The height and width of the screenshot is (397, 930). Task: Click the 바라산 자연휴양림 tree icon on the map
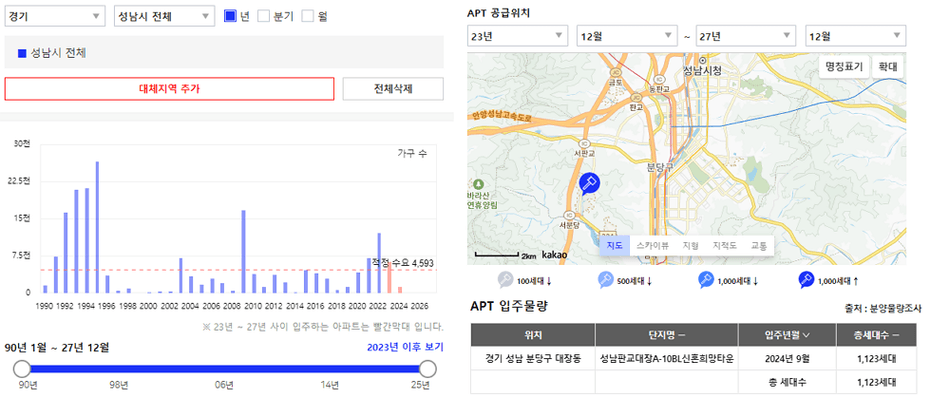click(479, 185)
